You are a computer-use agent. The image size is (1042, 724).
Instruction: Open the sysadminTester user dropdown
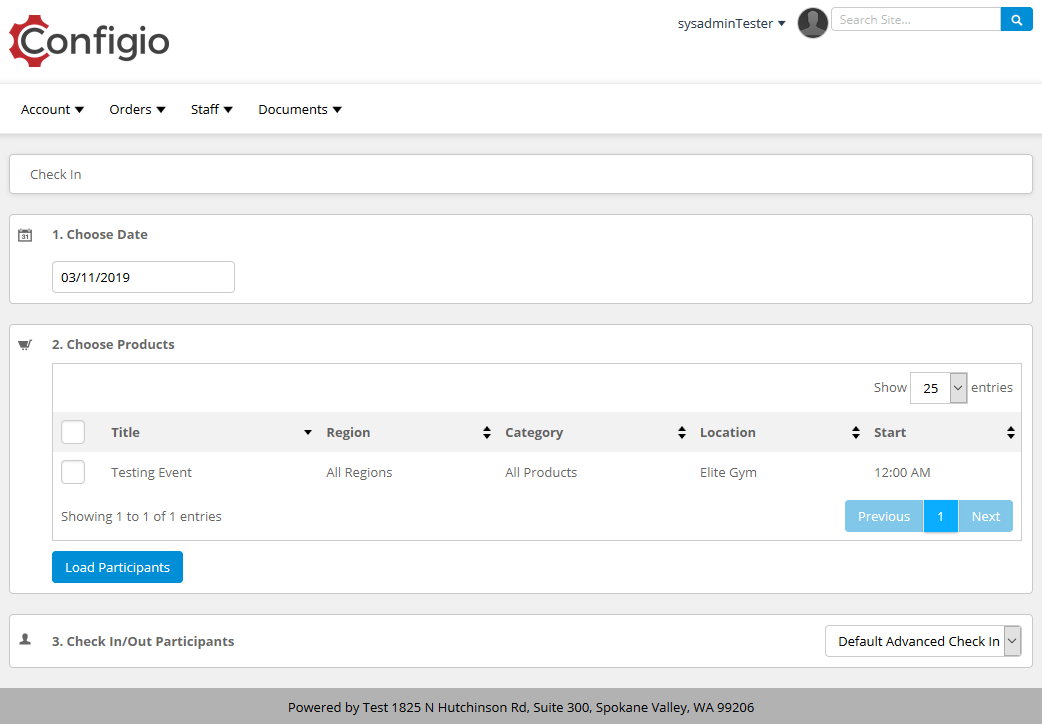[x=731, y=23]
